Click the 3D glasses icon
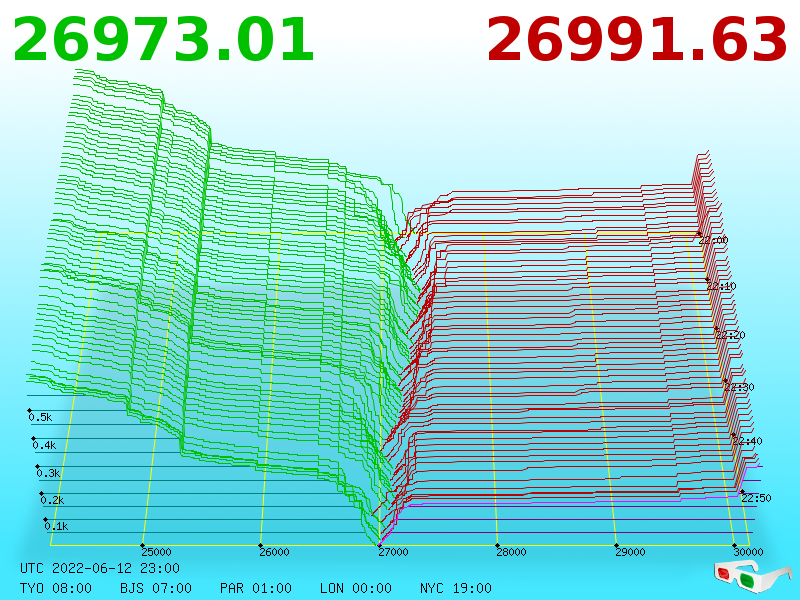 [x=753, y=575]
